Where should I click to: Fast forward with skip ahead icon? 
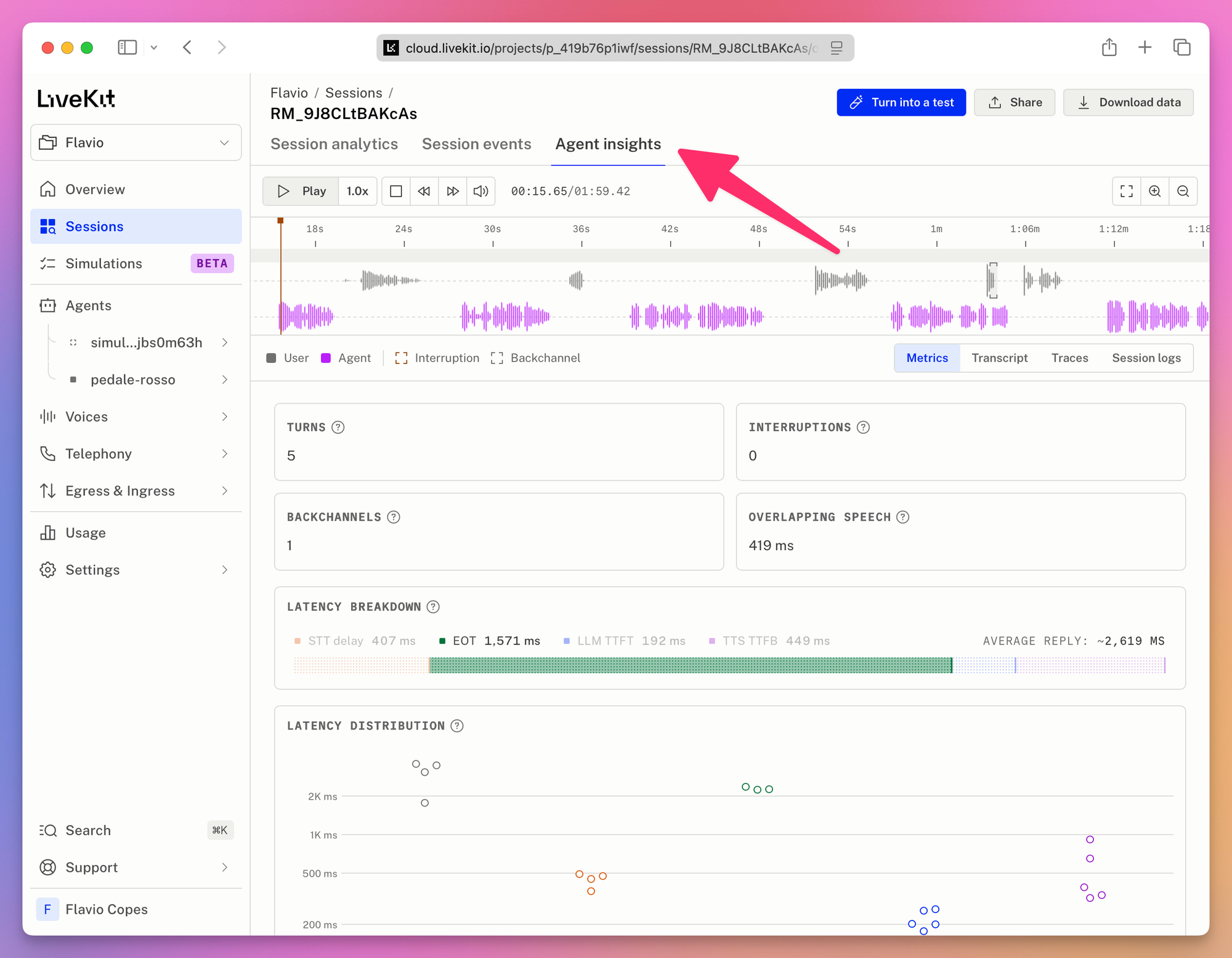(x=452, y=191)
